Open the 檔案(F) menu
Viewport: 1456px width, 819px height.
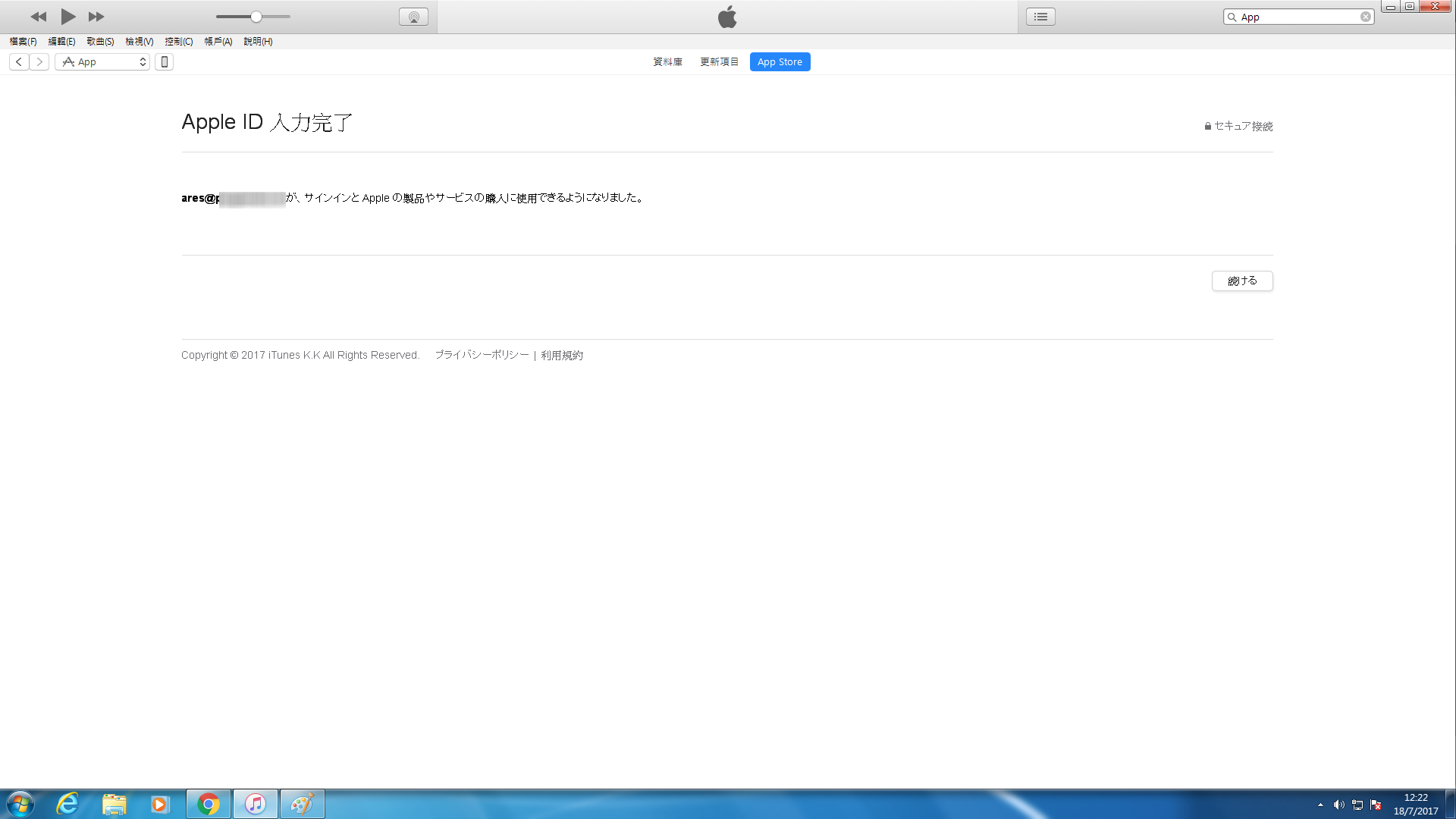[23, 42]
